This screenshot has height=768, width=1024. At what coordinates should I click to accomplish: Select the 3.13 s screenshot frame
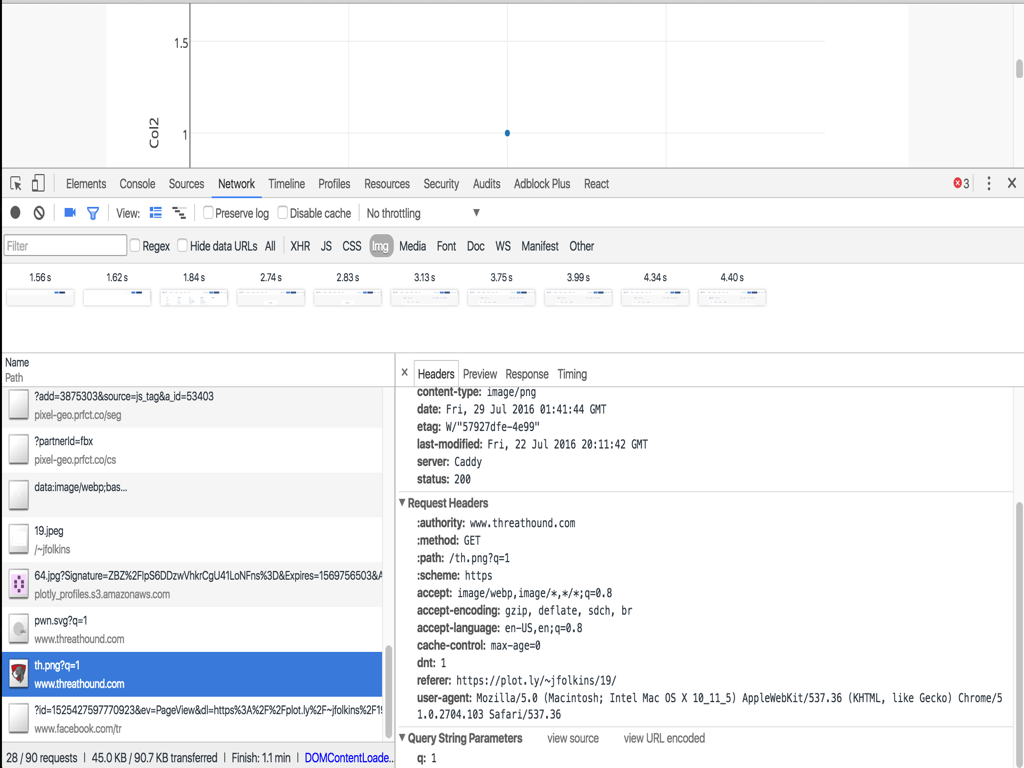tap(424, 297)
